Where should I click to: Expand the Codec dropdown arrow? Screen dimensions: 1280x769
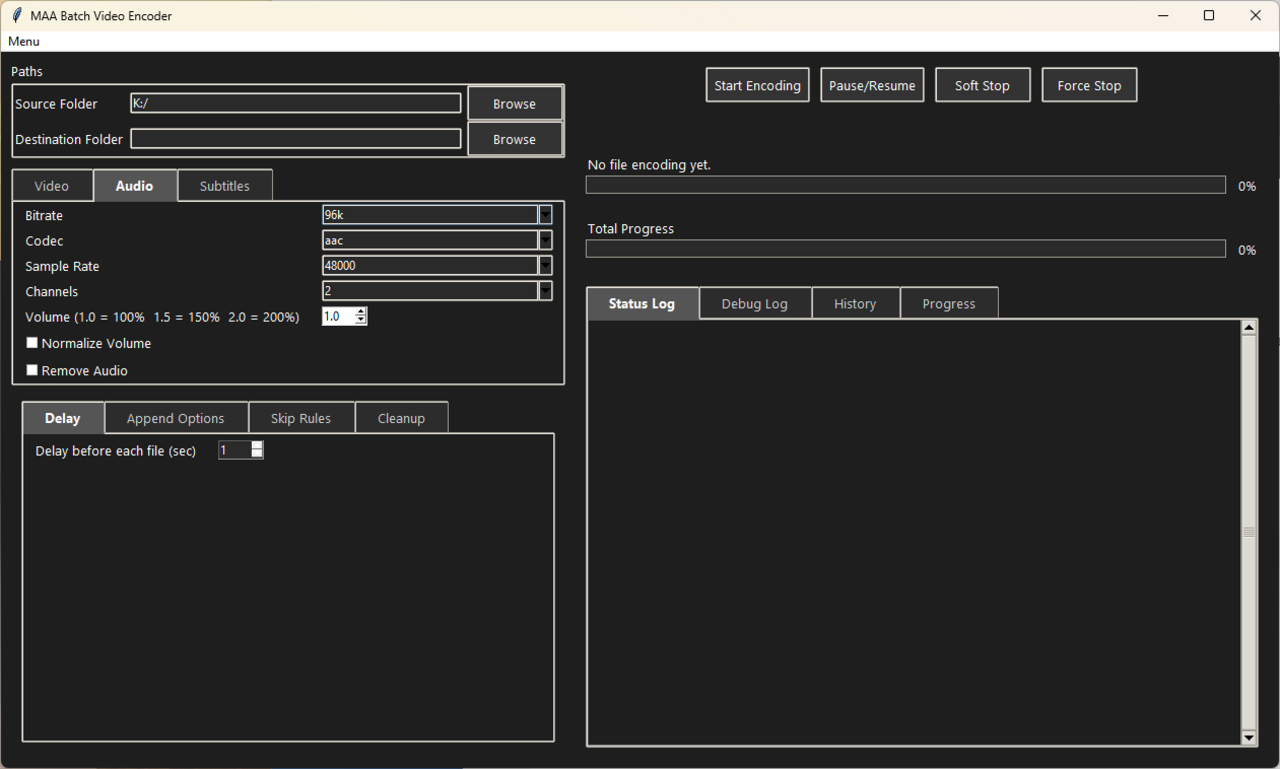[545, 240]
